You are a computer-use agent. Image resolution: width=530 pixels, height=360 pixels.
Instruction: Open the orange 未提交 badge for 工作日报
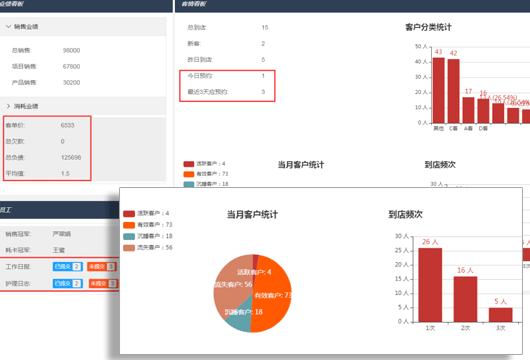(102, 266)
